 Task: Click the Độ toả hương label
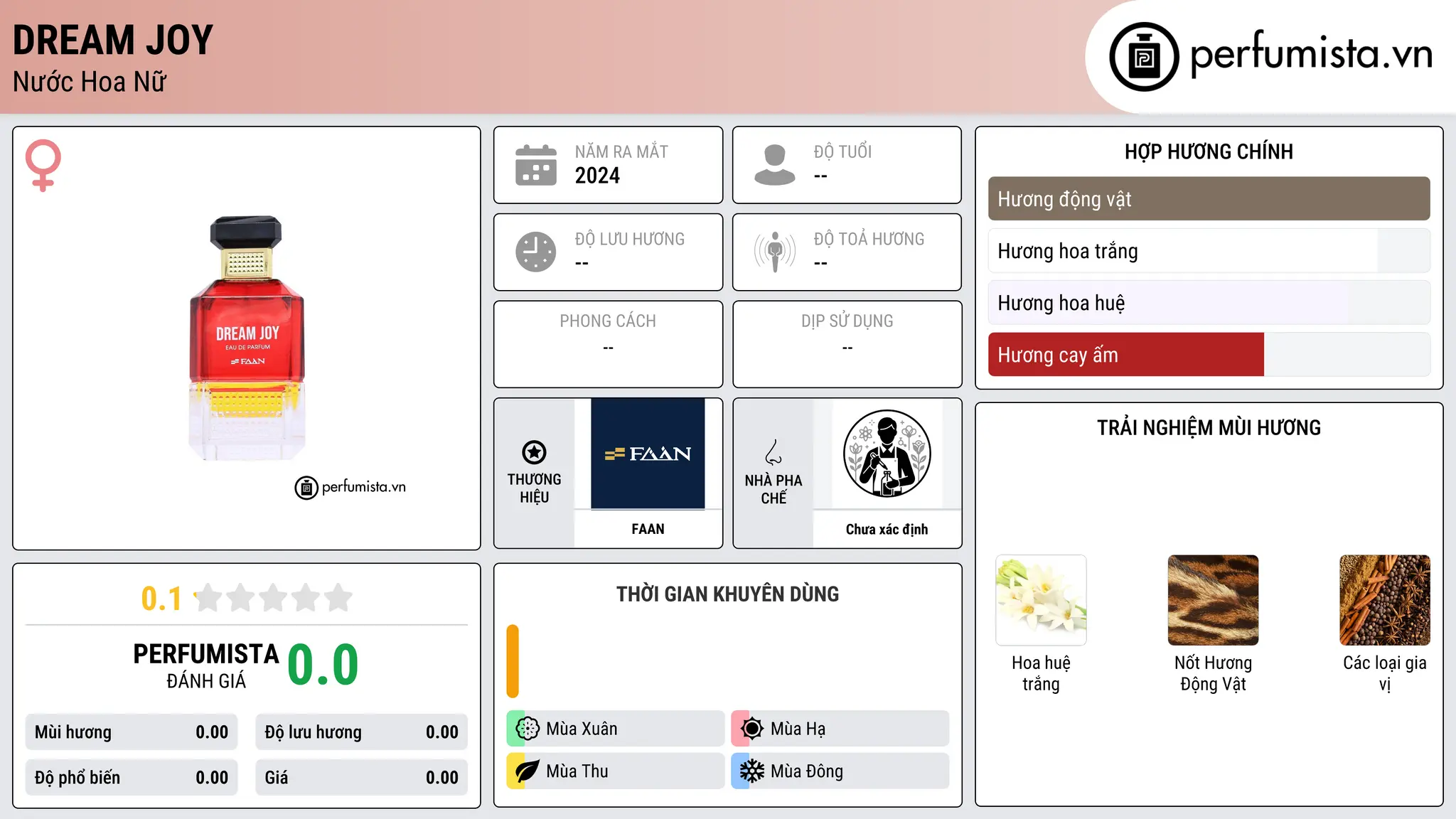869,239
